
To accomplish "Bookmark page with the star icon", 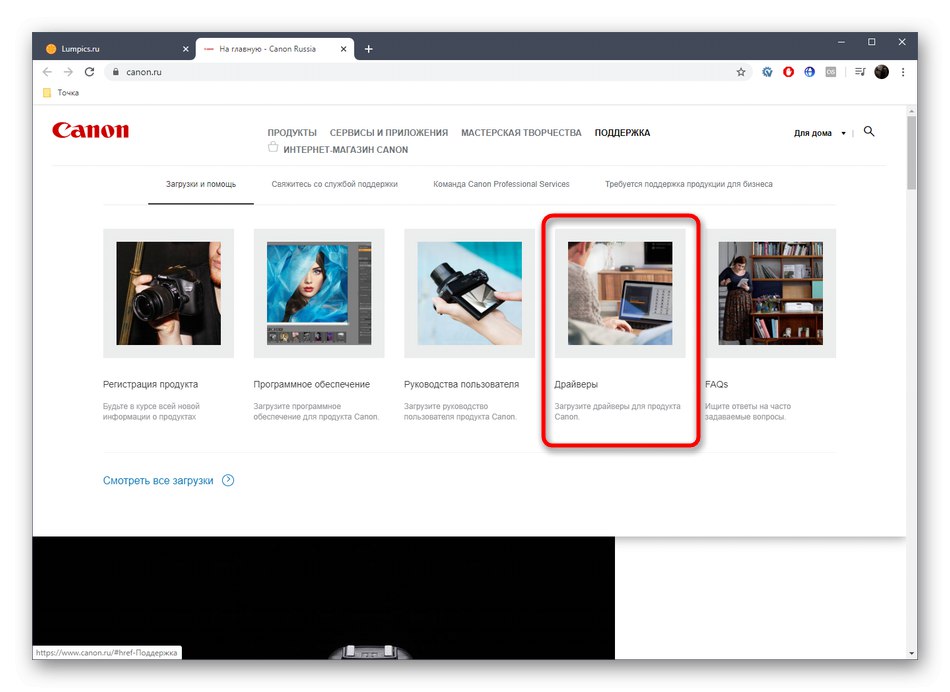I will [x=741, y=72].
